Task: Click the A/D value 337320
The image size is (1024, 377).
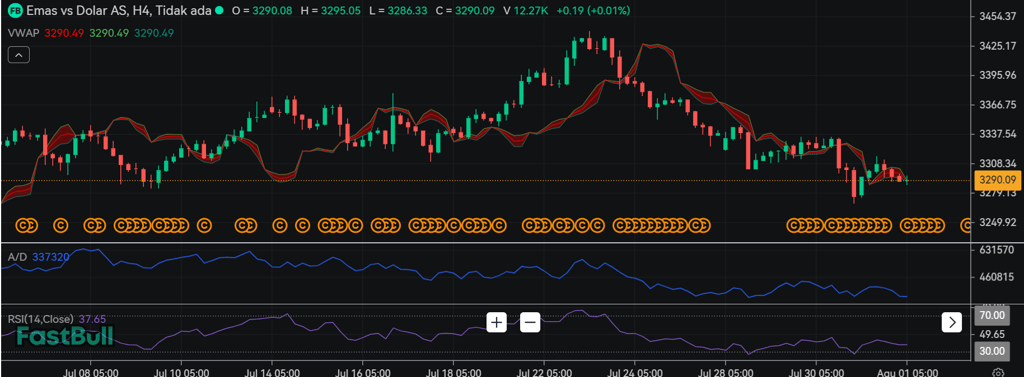Action: pyautogui.click(x=50, y=257)
